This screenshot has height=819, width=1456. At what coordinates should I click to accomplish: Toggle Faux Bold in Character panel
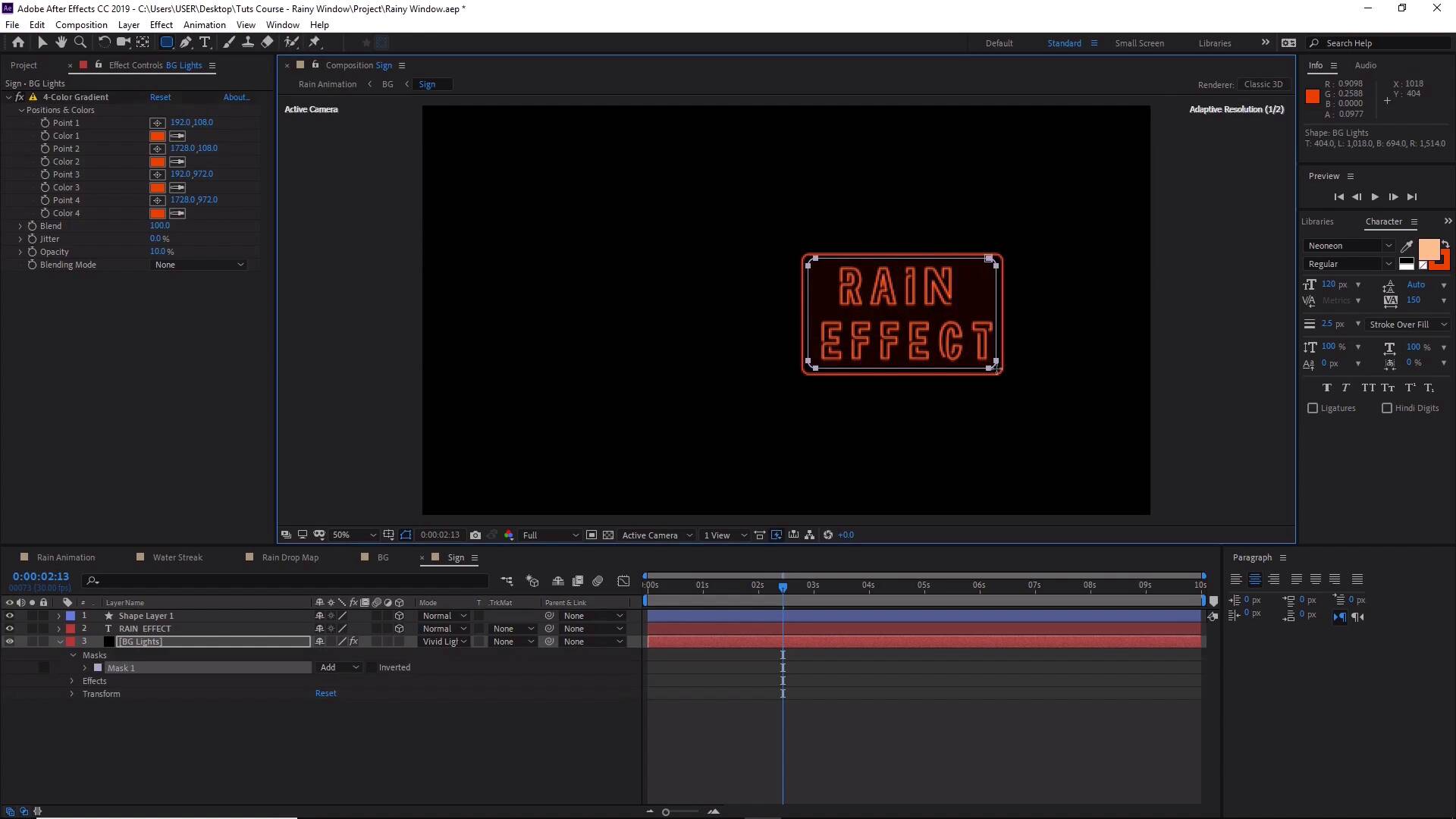tap(1326, 388)
